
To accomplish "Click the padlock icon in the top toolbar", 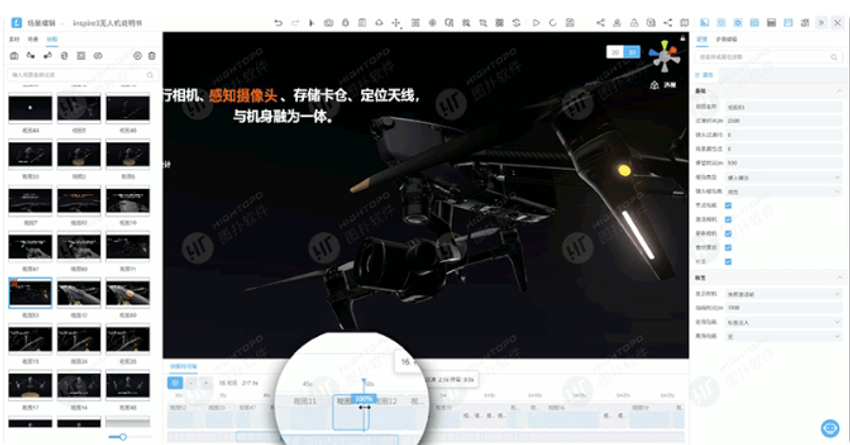I will click(634, 23).
